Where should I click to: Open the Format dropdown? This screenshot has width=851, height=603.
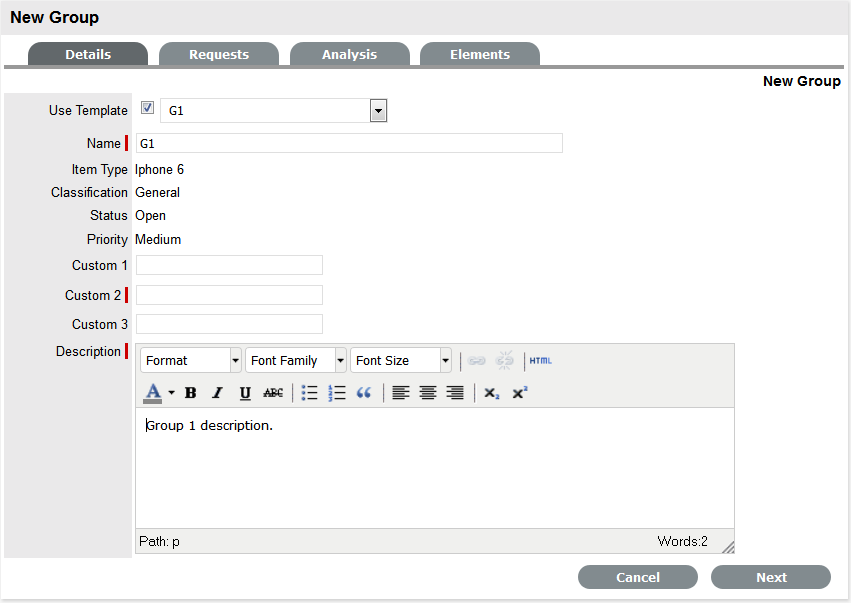191,361
